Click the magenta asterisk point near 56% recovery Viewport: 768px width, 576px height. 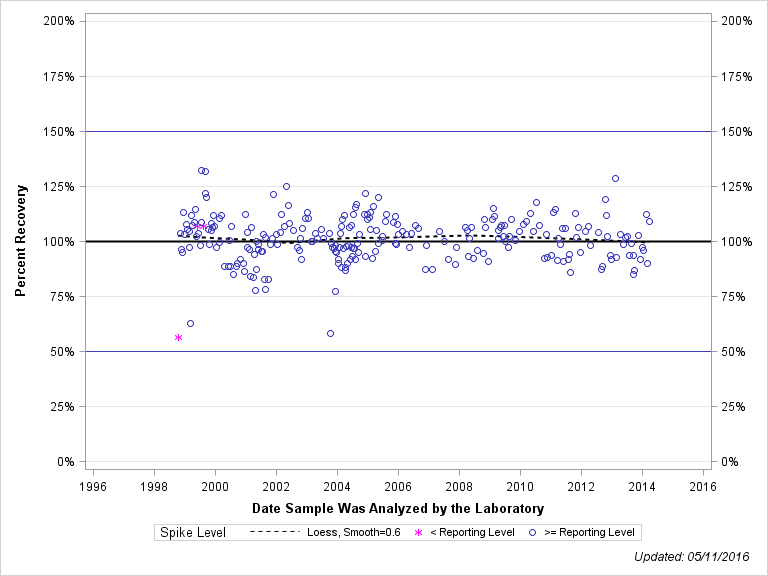click(x=178, y=337)
